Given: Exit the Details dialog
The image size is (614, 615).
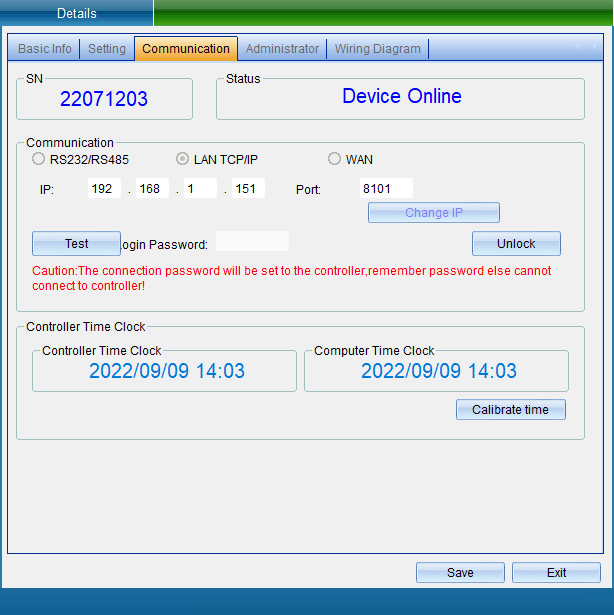Looking at the screenshot, I should pyautogui.click(x=556, y=573).
